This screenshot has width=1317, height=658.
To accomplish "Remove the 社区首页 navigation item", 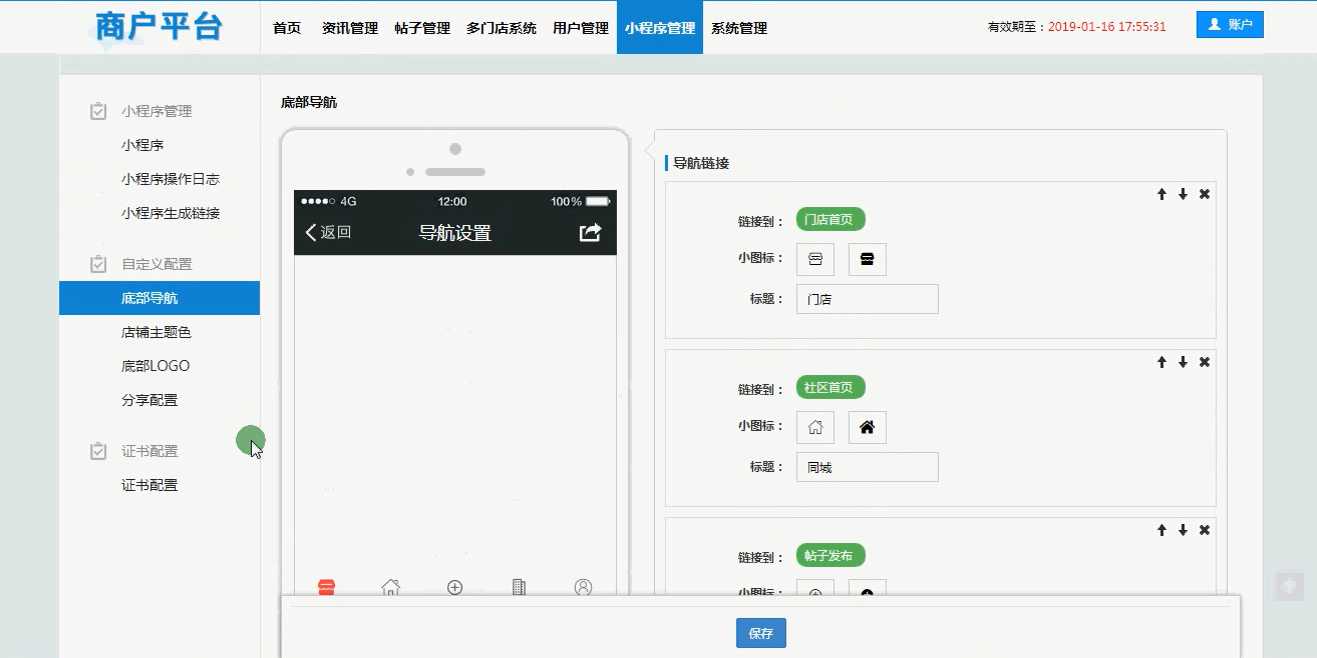I will tap(1204, 362).
